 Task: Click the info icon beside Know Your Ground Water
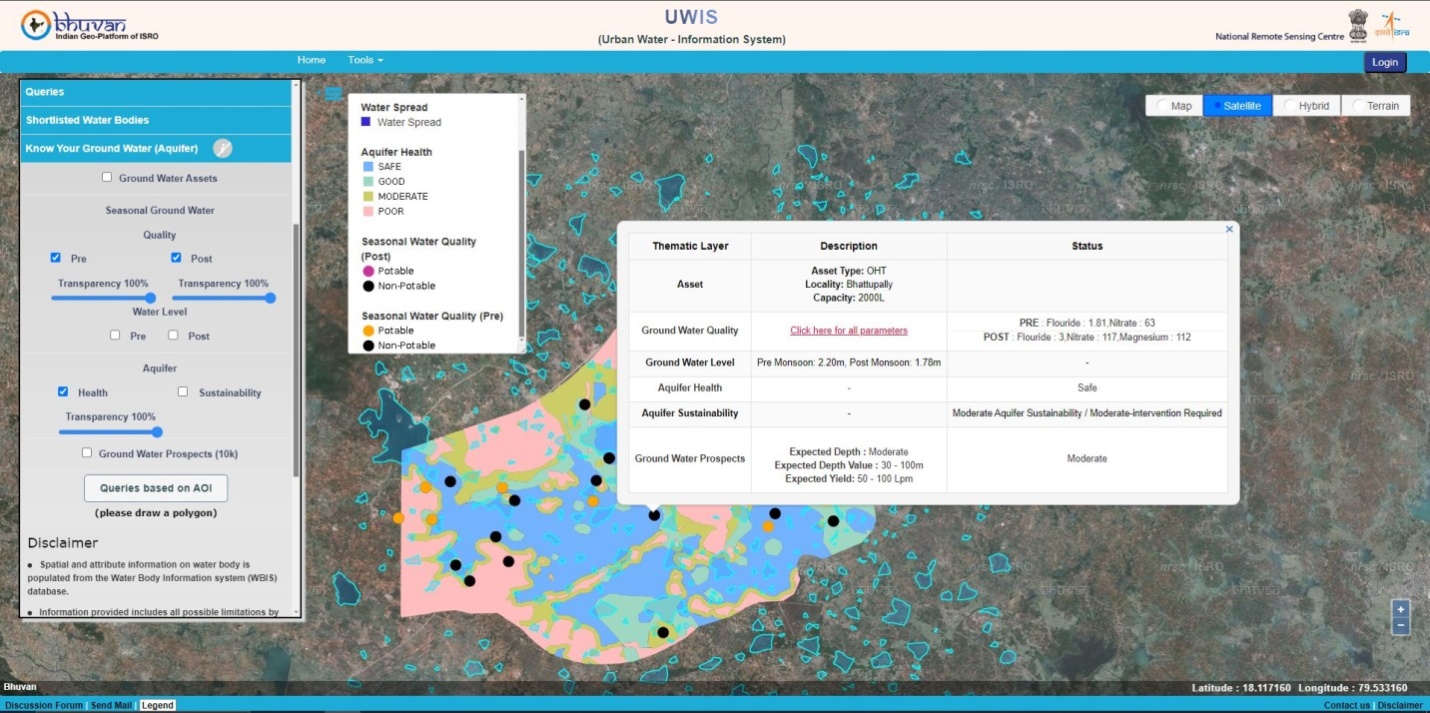[x=222, y=148]
